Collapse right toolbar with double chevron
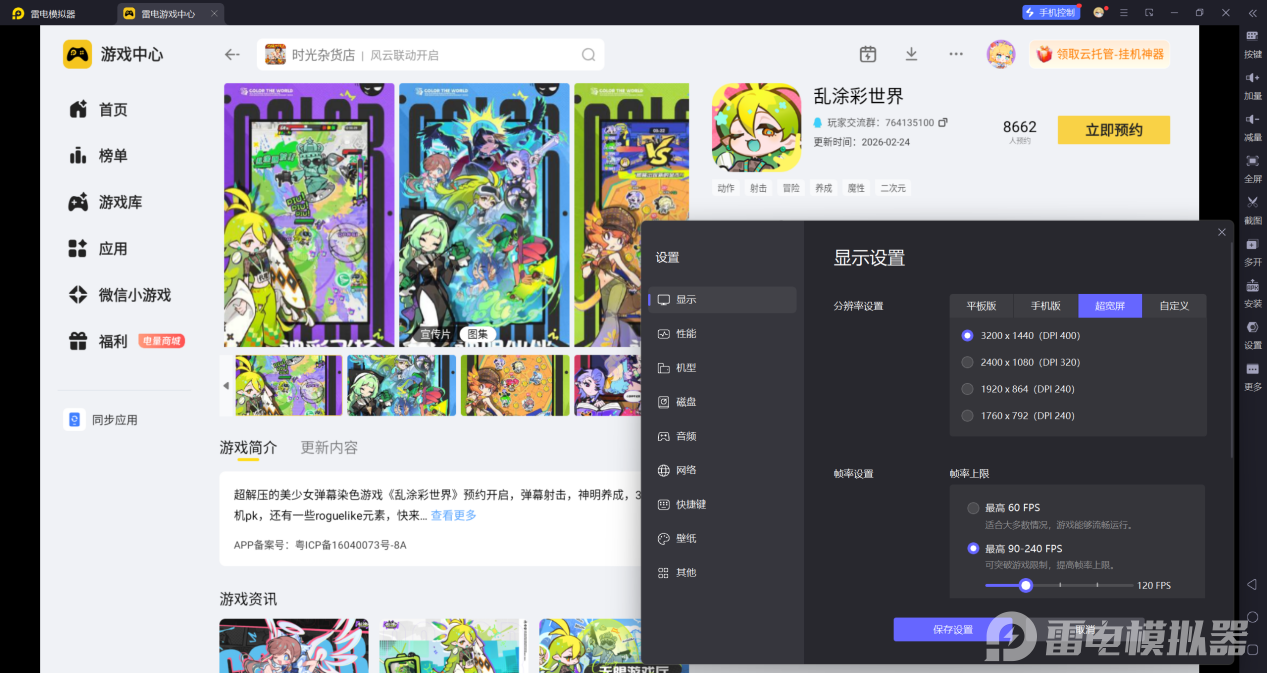Image resolution: width=1267 pixels, height=673 pixels. pos(1252,12)
